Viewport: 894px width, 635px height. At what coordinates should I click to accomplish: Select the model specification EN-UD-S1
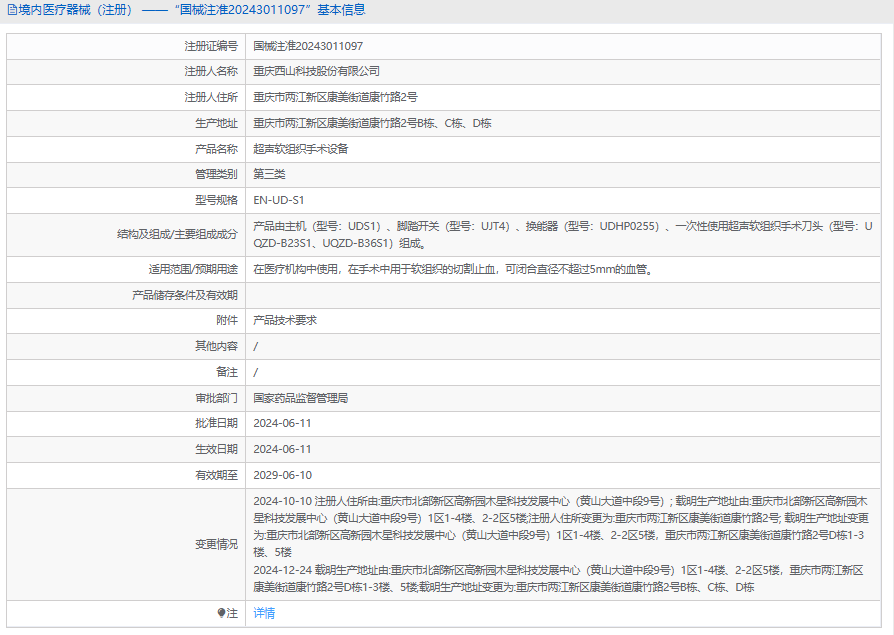tap(278, 200)
